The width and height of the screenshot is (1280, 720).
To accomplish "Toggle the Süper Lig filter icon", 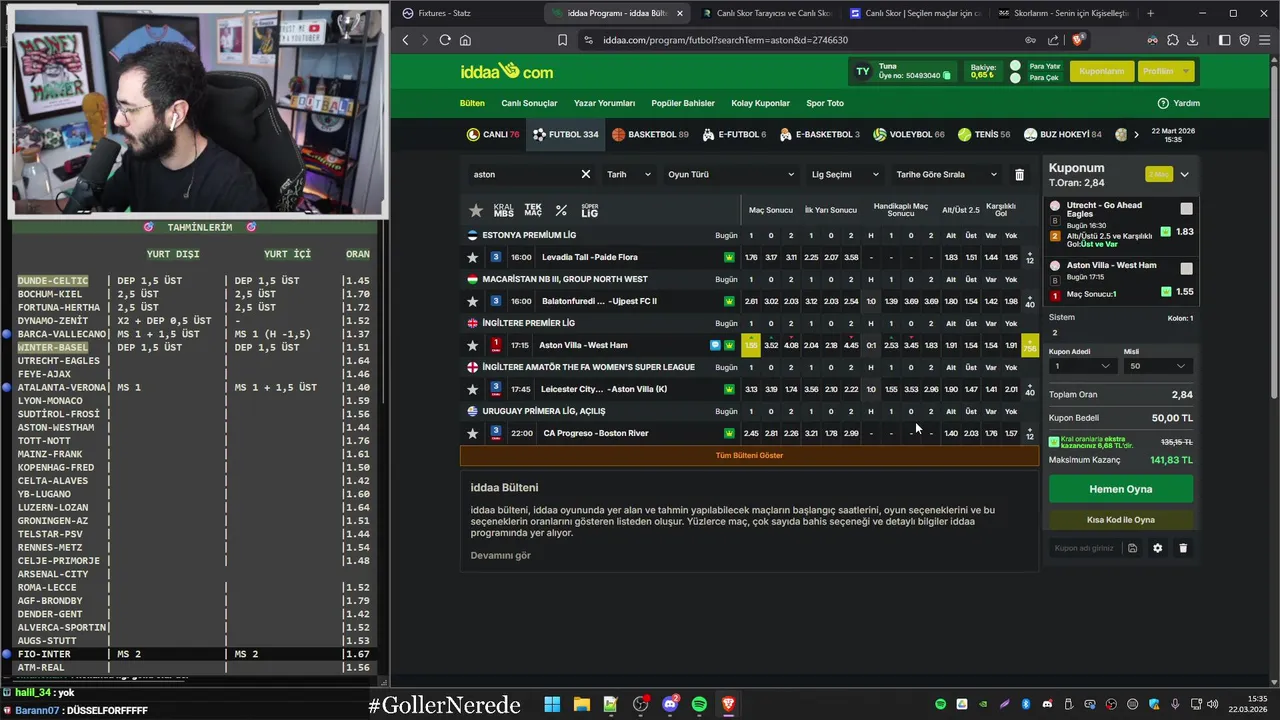I will coord(589,210).
